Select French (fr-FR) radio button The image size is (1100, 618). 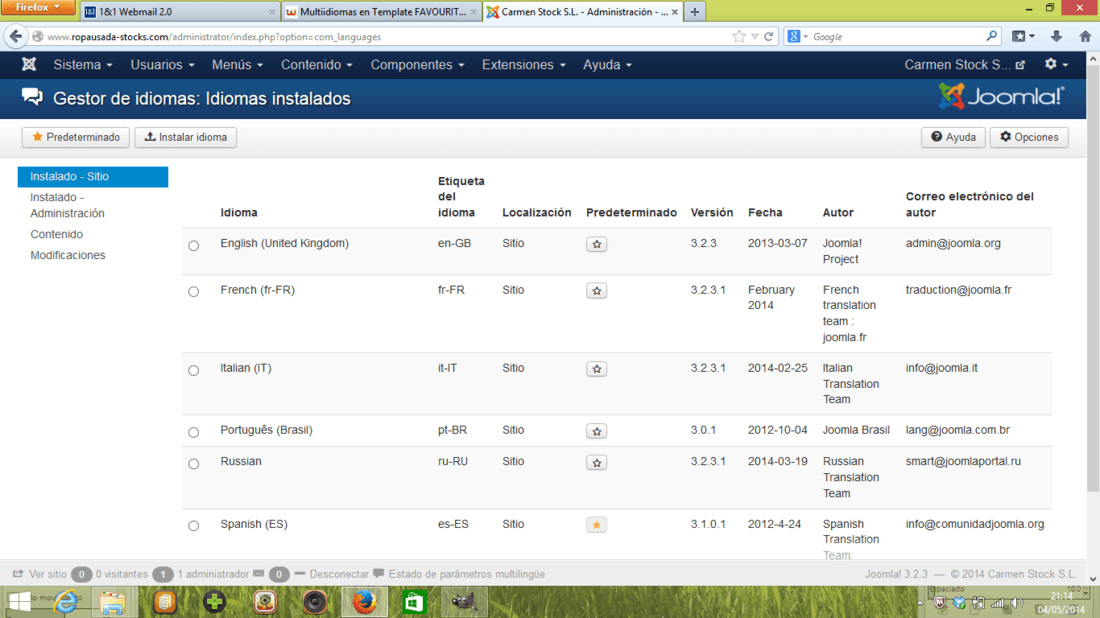194,291
